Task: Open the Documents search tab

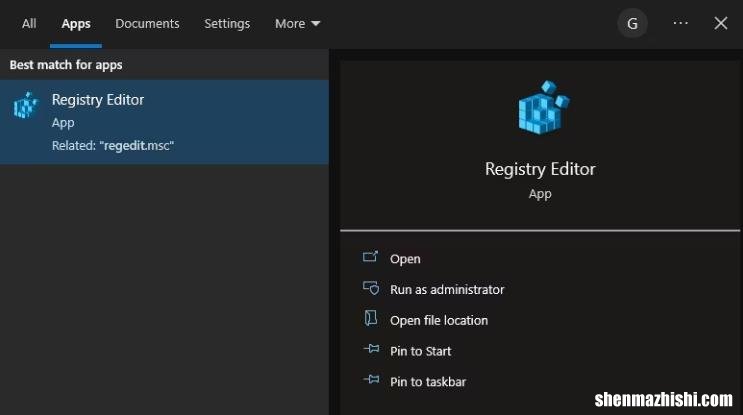Action: pos(147,24)
